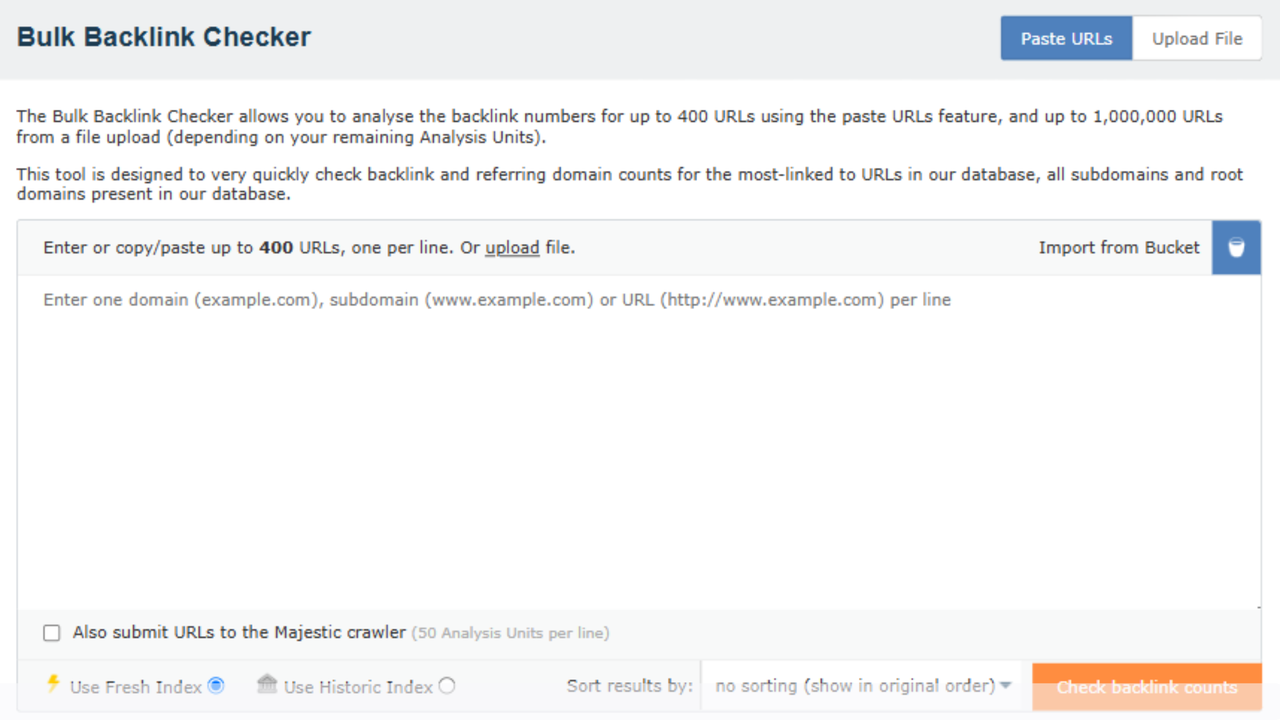
Task: Click the 'Sort results by:' label
Action: pyautogui.click(x=629, y=686)
